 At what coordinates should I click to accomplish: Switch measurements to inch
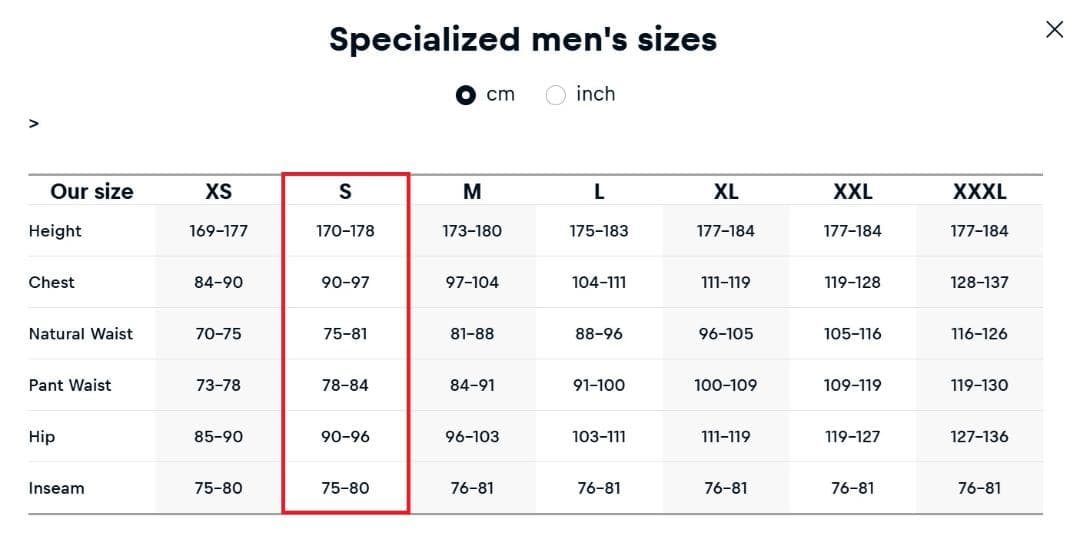tap(556, 95)
